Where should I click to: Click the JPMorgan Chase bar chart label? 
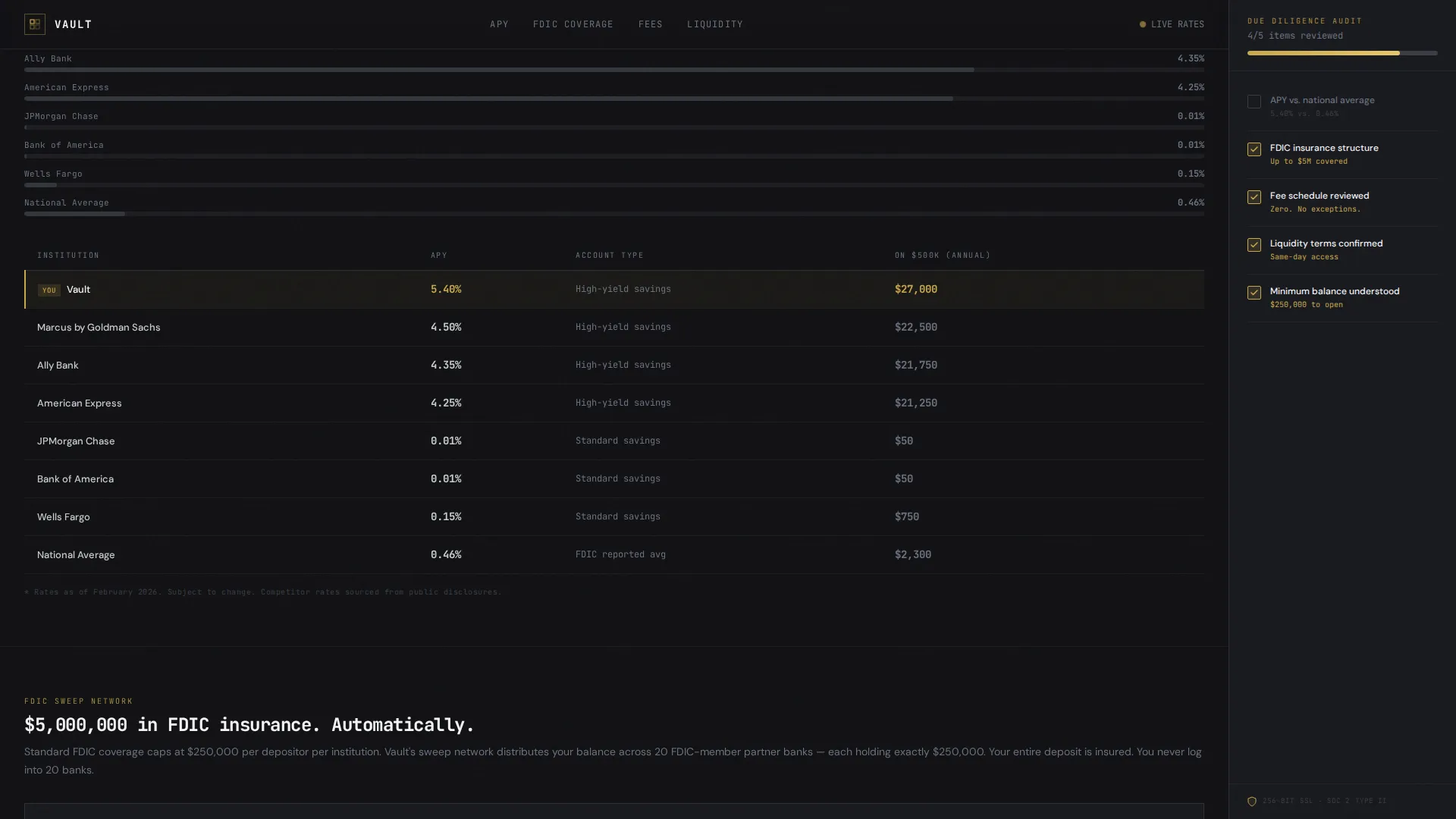click(61, 116)
